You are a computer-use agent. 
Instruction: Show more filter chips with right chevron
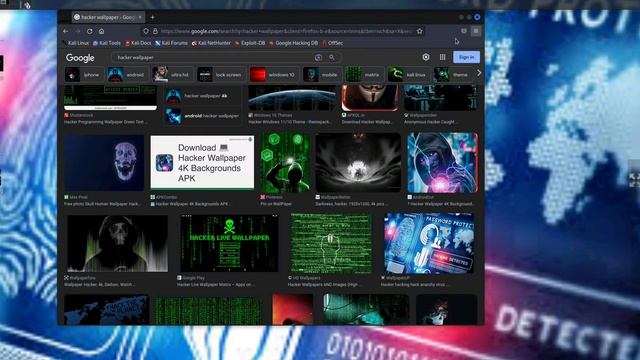(479, 73)
